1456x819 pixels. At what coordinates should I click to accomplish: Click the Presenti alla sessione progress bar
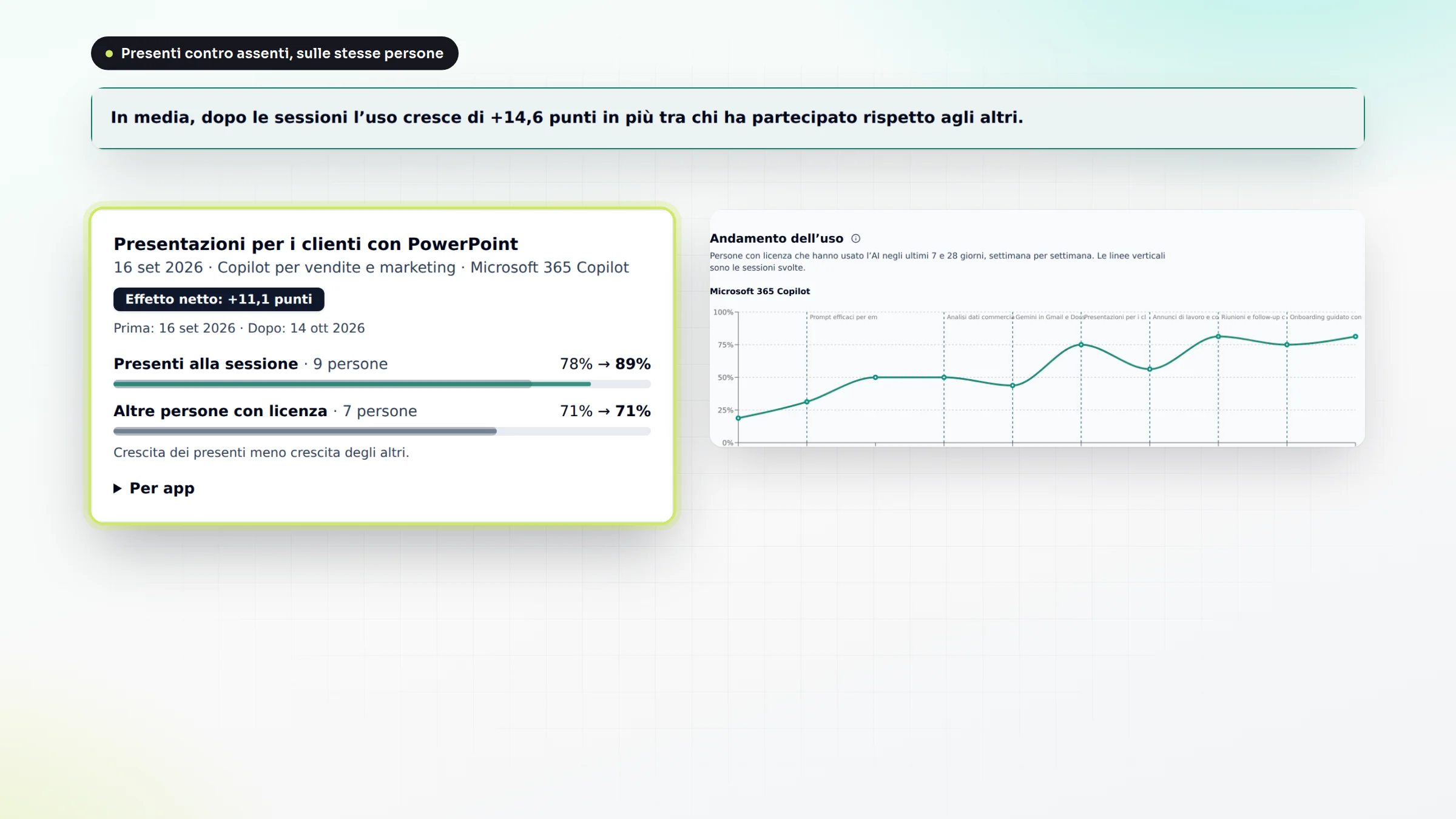382,384
